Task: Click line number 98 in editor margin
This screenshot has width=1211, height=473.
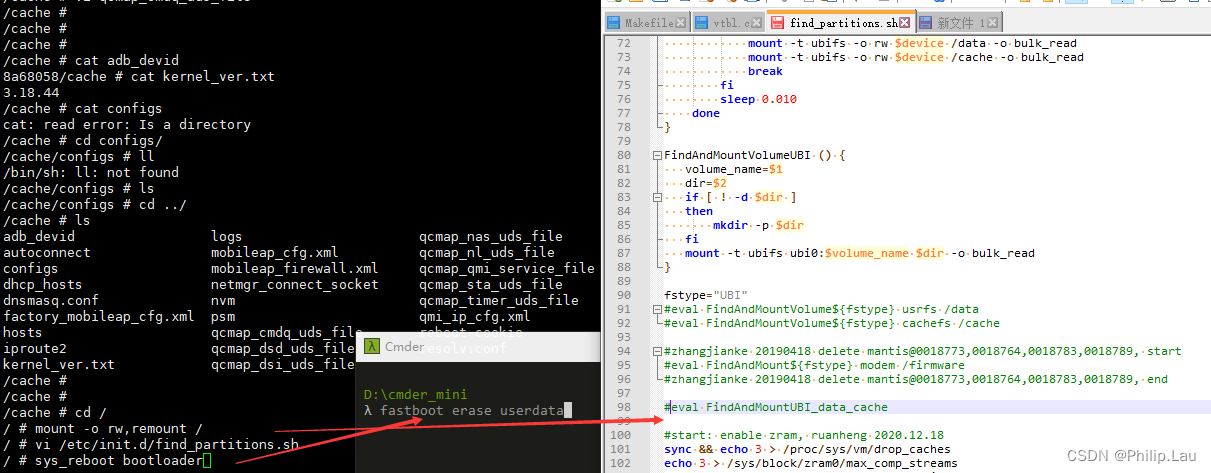Action: (x=624, y=407)
